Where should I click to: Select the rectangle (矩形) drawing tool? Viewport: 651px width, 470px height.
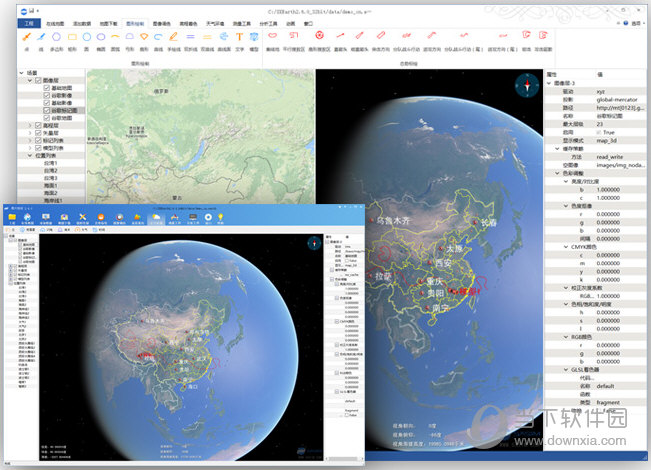pos(74,37)
